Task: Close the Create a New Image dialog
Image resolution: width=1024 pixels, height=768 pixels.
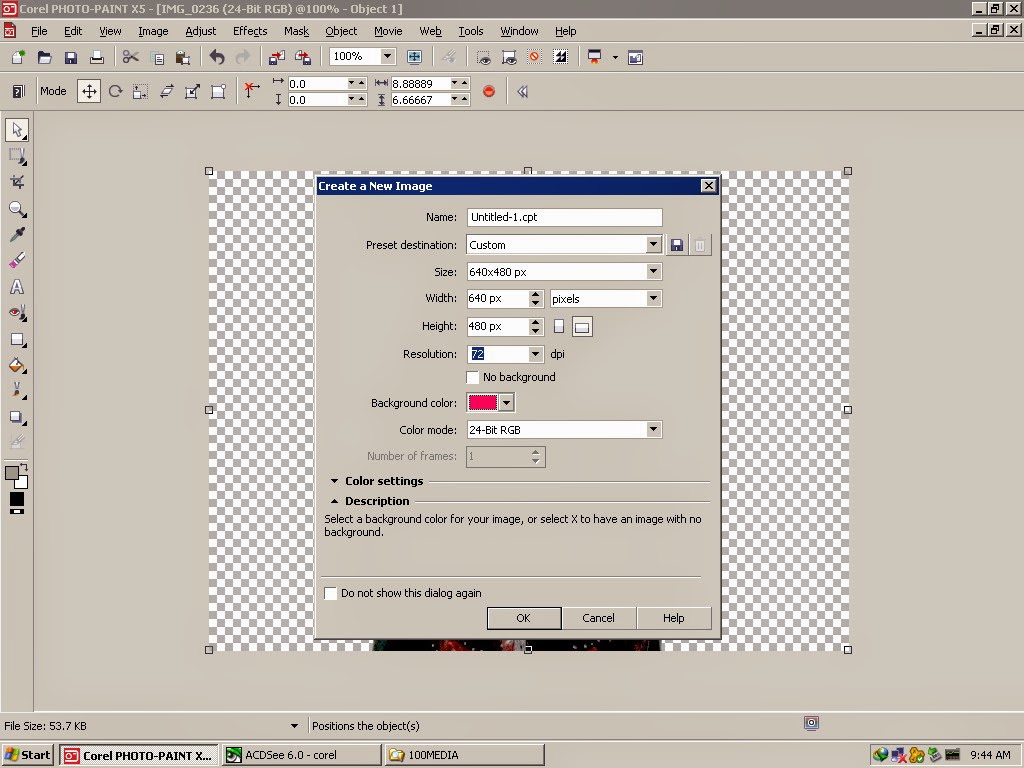Action: pyautogui.click(x=709, y=186)
